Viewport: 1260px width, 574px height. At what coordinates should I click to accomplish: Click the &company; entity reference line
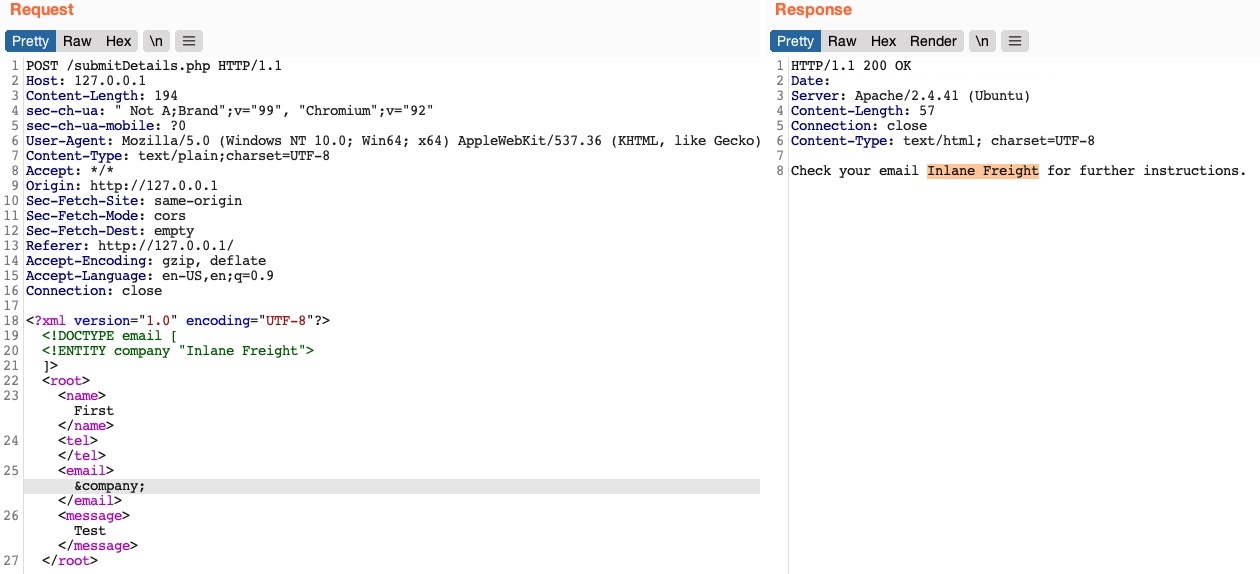point(109,486)
